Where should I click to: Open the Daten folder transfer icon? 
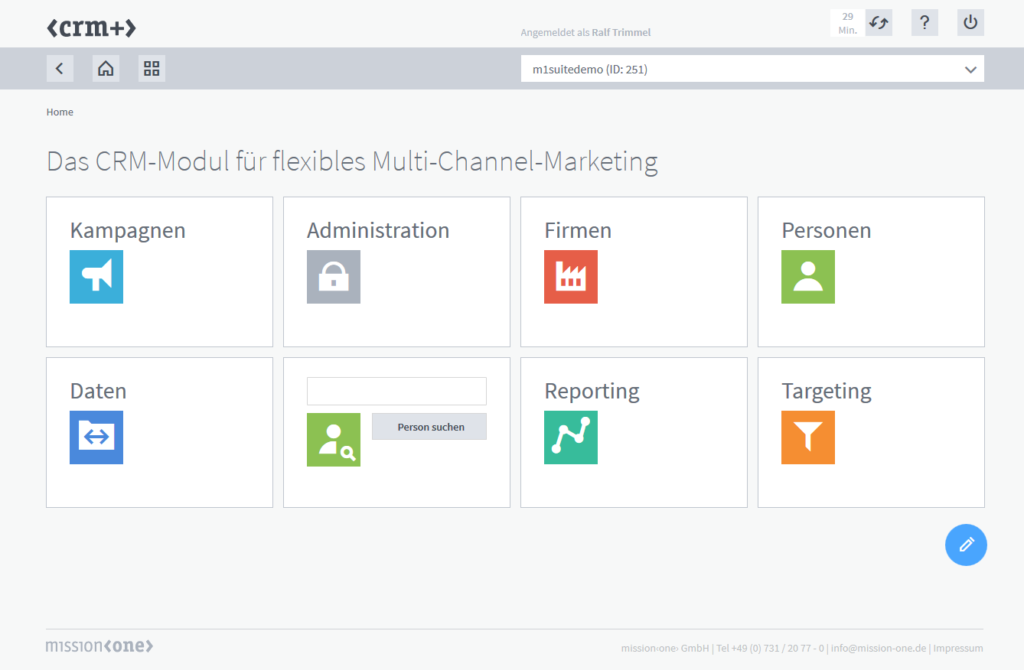[96, 437]
